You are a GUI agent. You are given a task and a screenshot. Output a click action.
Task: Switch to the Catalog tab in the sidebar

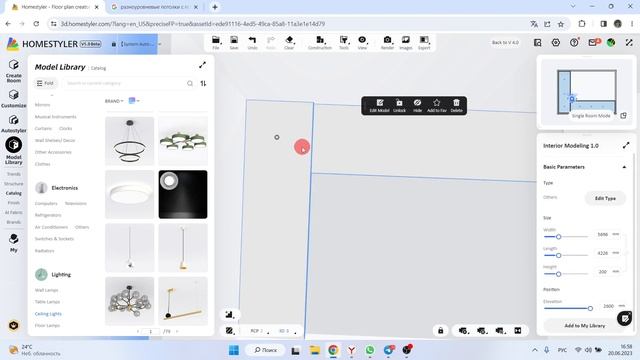coord(13,193)
